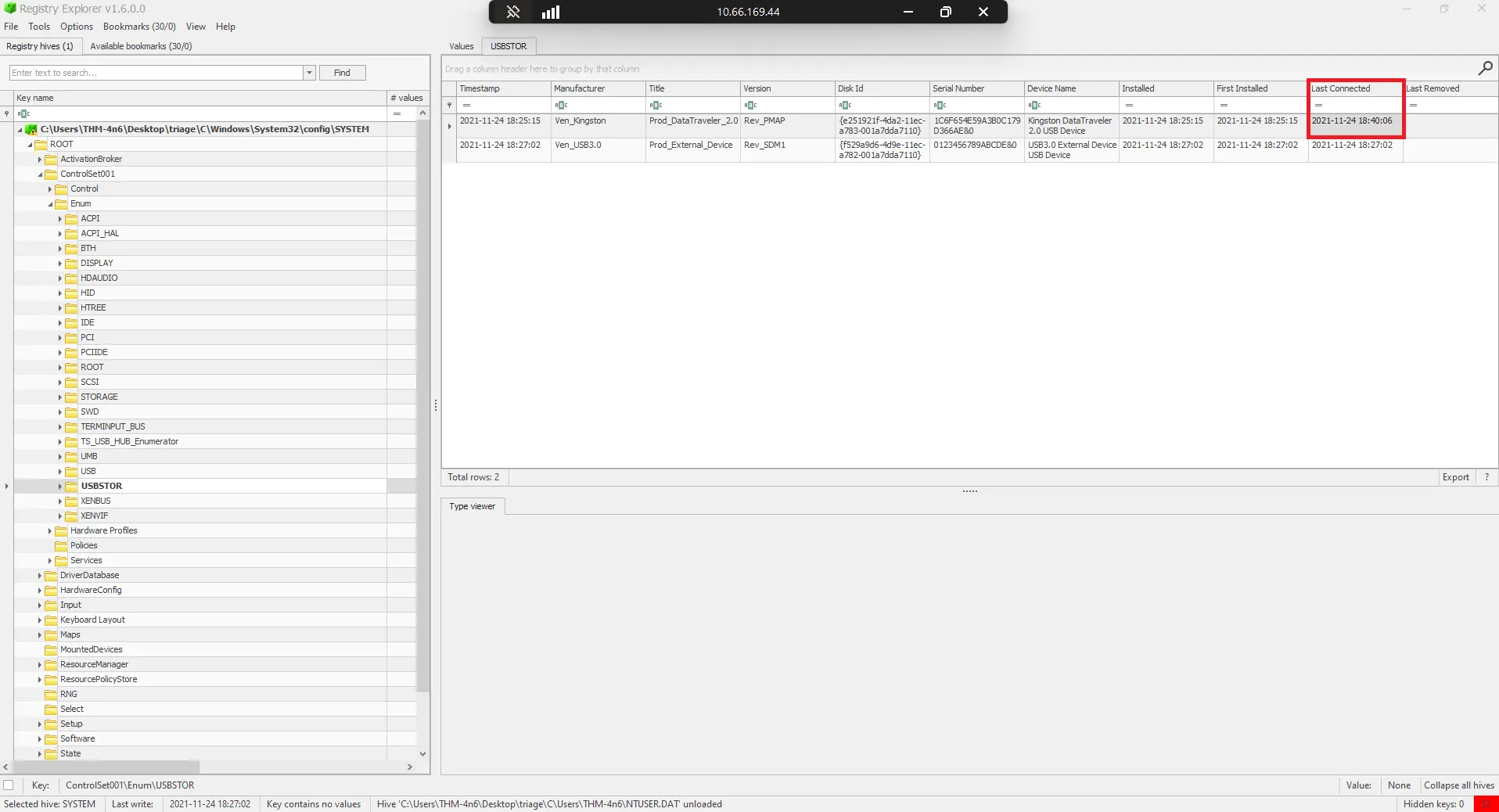Select the Ven_Kingston manufacturer cell
1499x812 pixels.
598,126
